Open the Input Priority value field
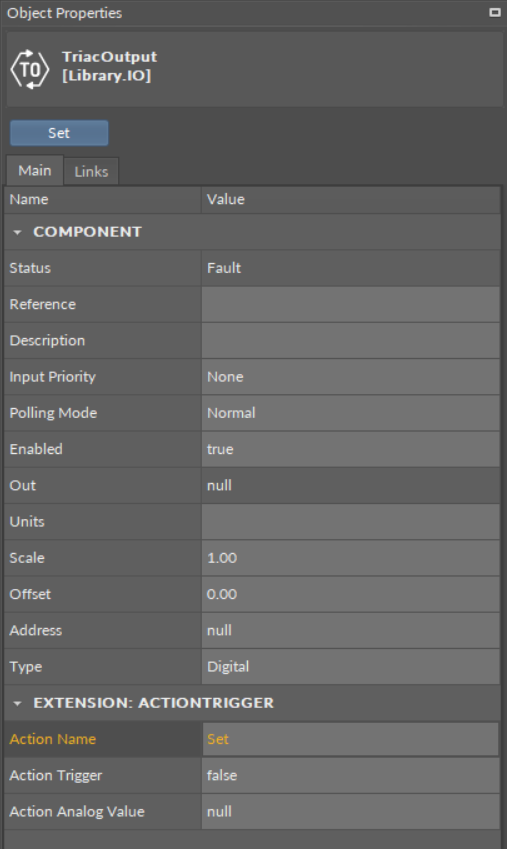 [x=350, y=377]
